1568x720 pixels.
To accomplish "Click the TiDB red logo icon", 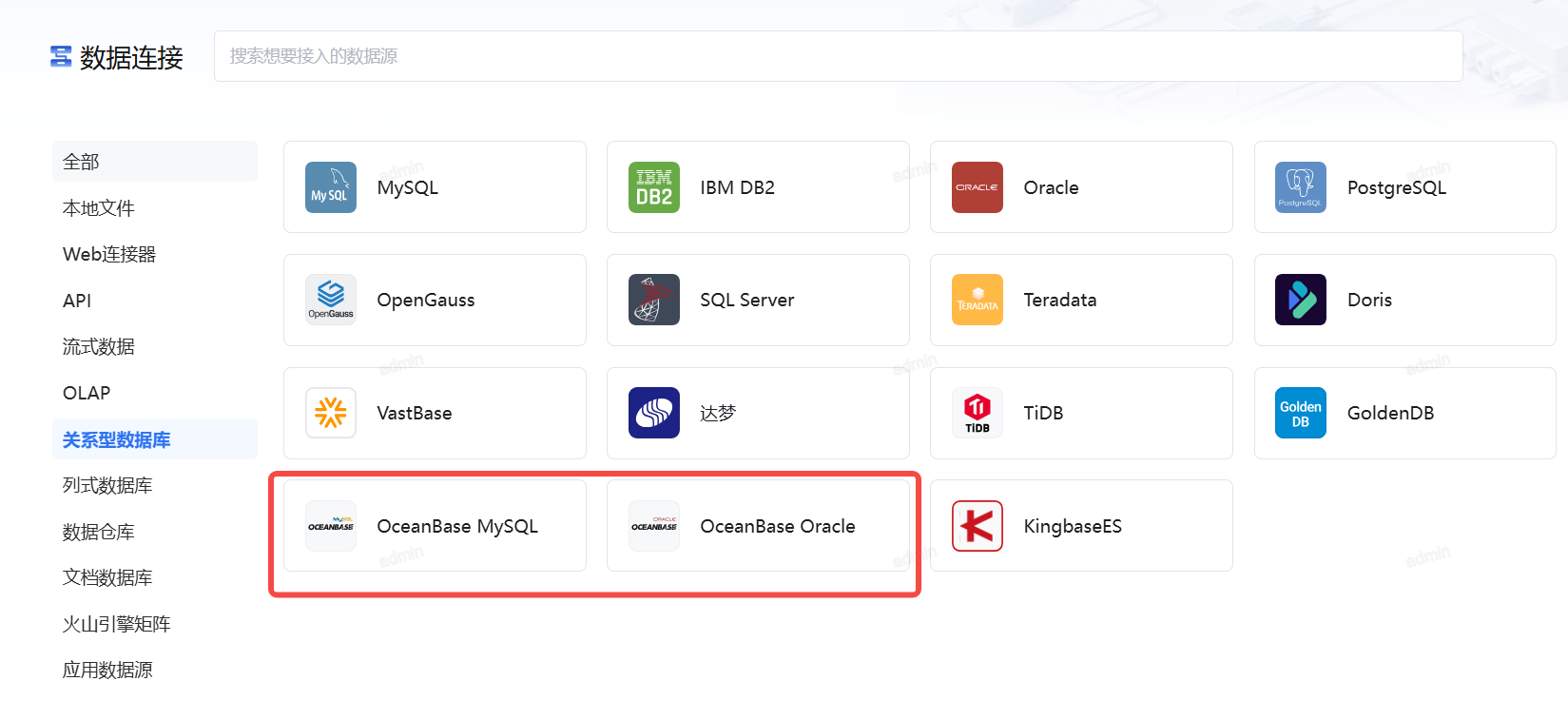I will (978, 413).
